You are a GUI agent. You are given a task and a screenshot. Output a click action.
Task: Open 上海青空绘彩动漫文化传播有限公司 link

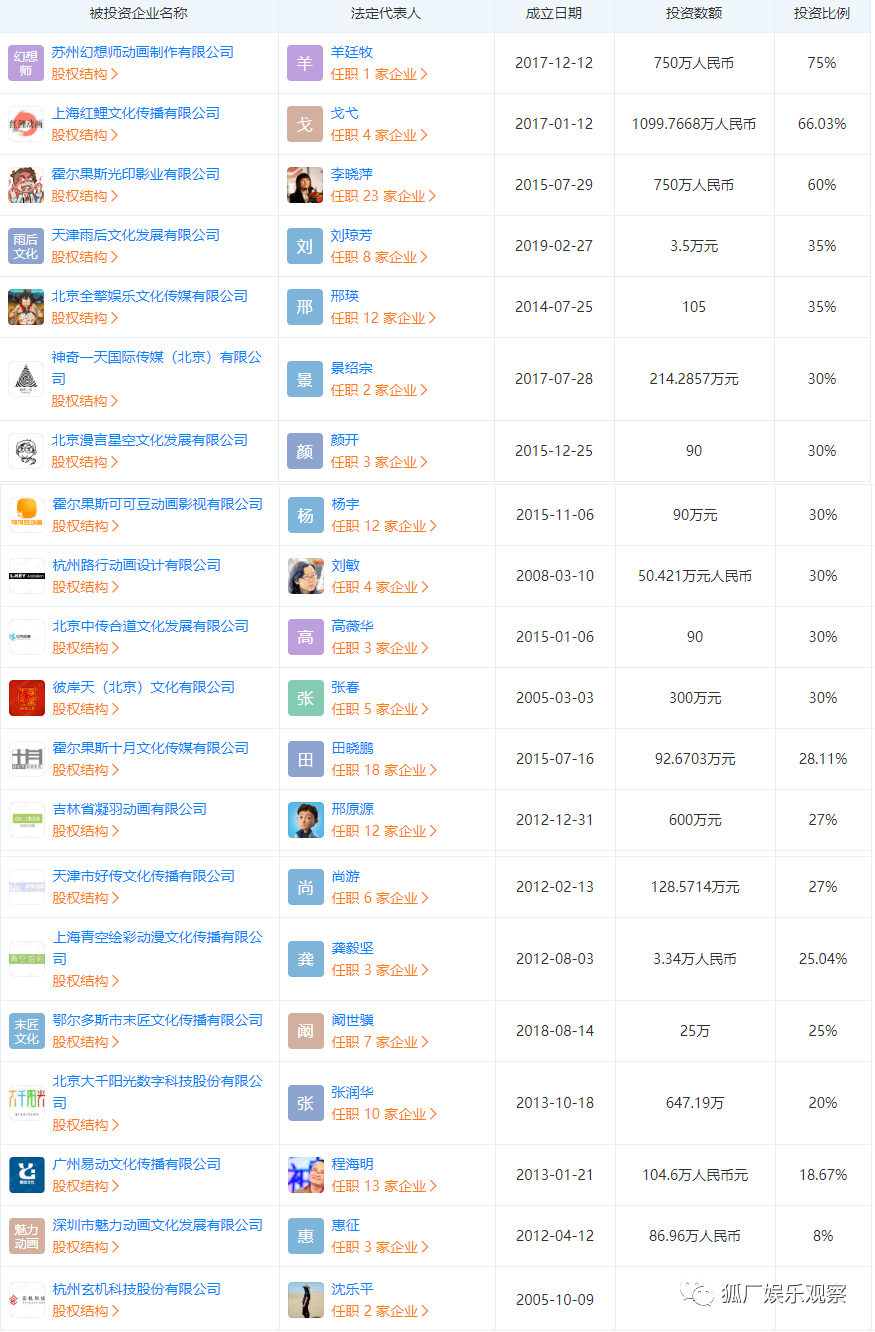coord(158,948)
